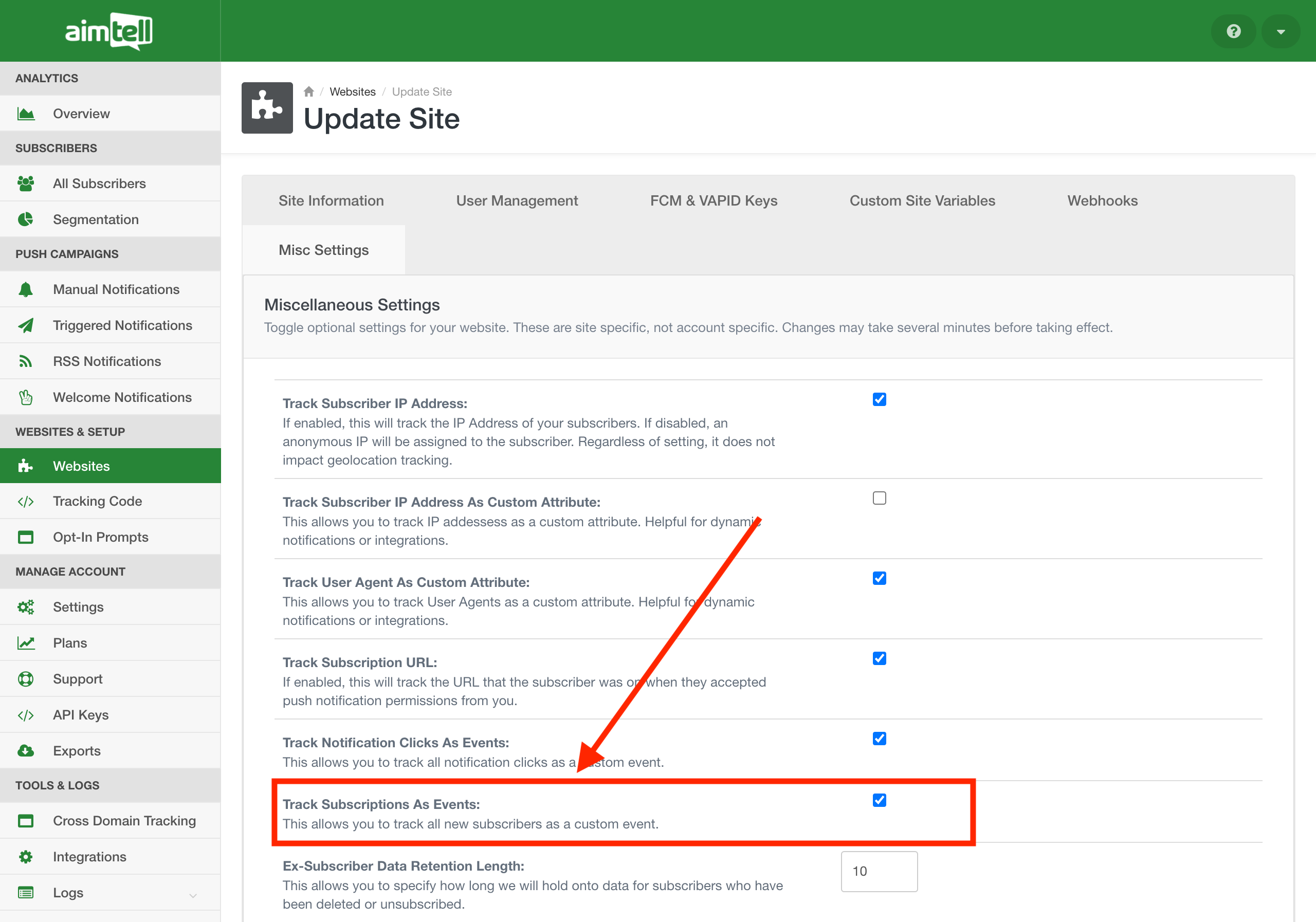
Task: Open the account dropdown arrow in header
Action: pyautogui.click(x=1281, y=31)
